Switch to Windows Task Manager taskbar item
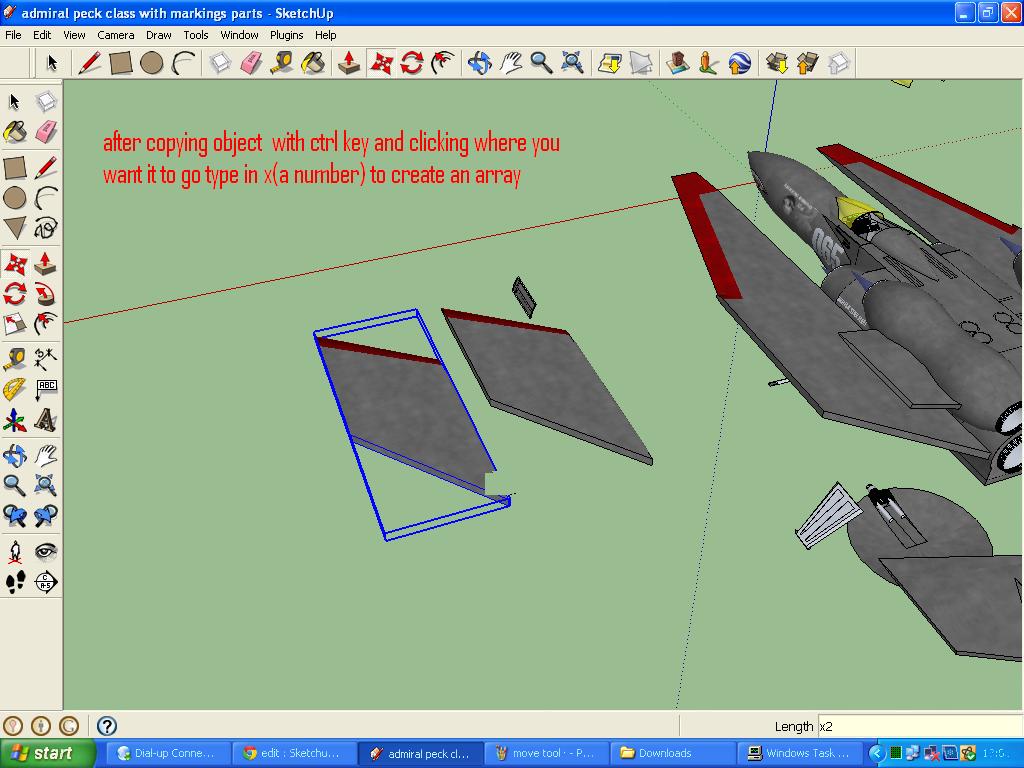 point(799,753)
